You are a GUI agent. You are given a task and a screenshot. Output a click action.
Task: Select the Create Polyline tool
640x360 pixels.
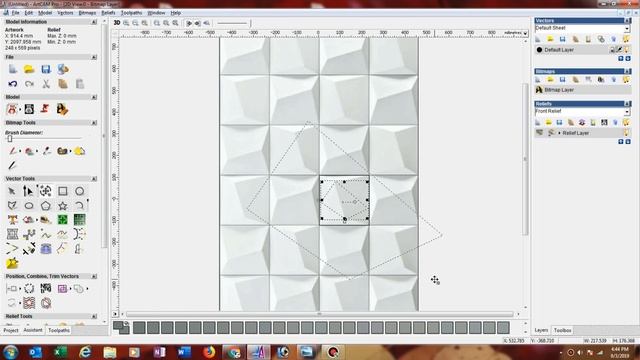(12, 205)
